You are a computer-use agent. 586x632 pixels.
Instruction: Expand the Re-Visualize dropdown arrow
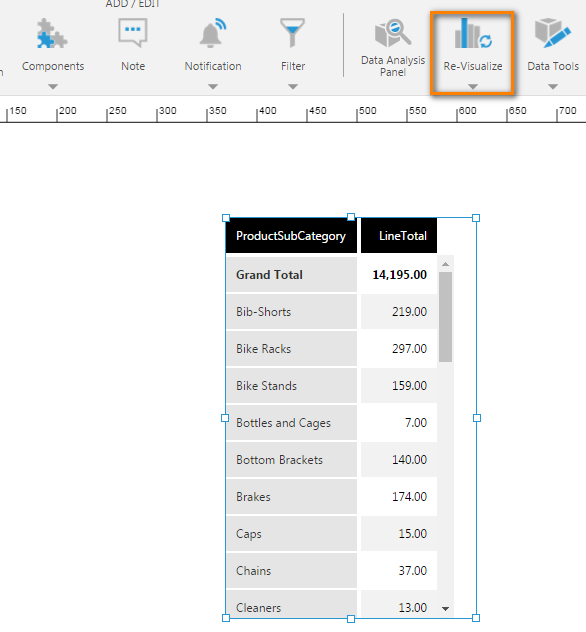tap(473, 86)
